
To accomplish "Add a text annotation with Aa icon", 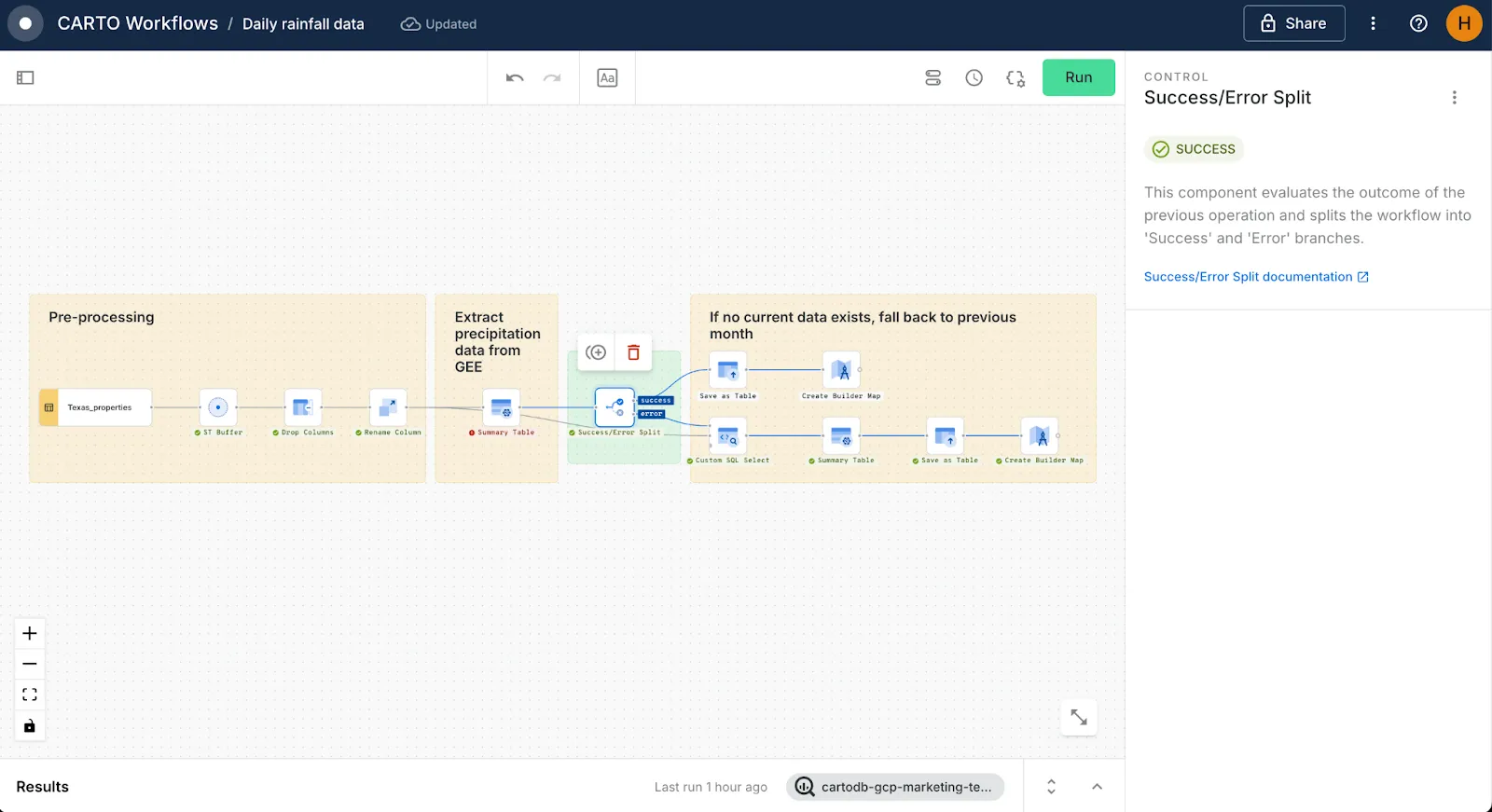I will pos(607,78).
